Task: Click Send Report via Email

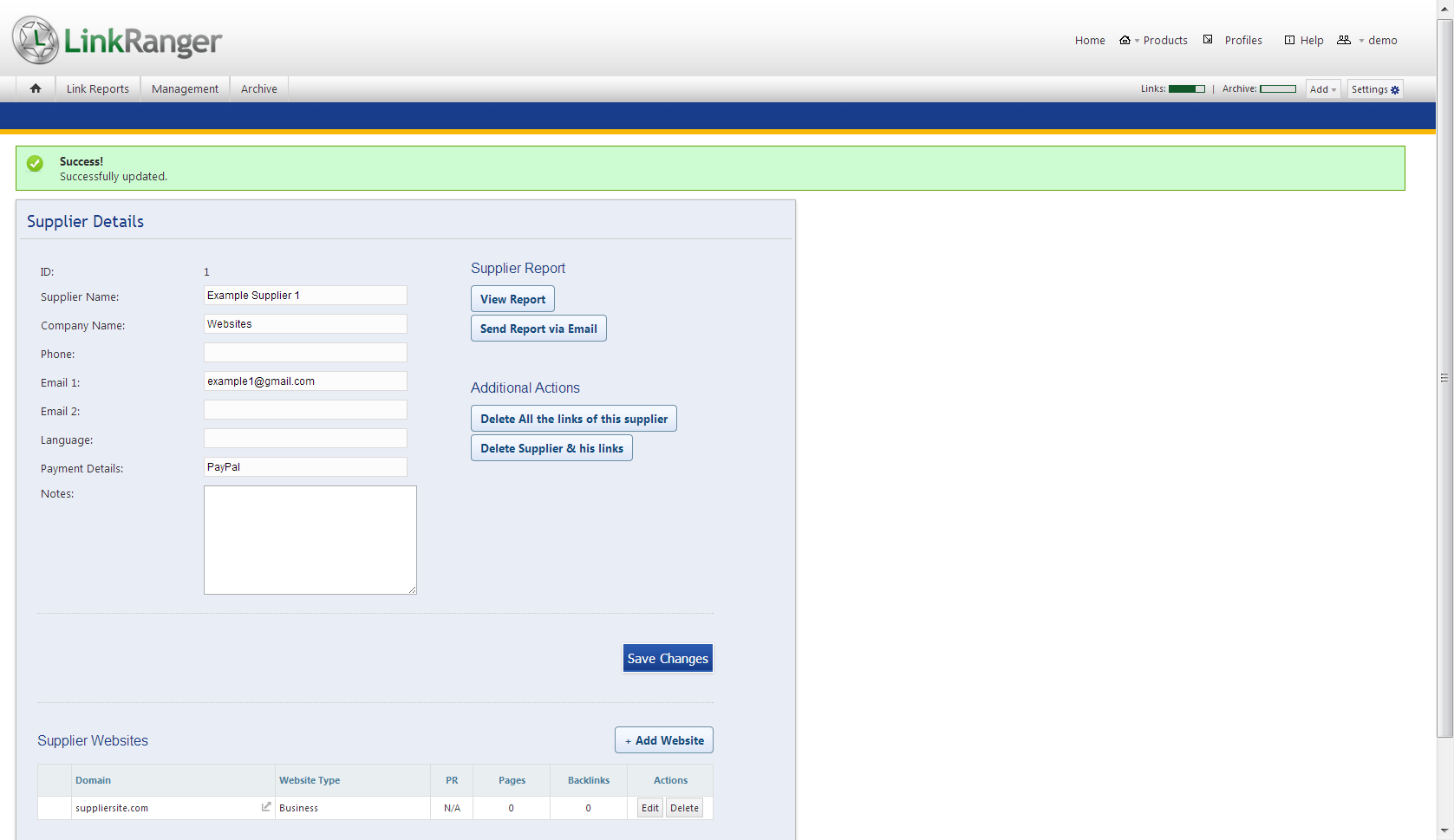Action: pos(538,329)
